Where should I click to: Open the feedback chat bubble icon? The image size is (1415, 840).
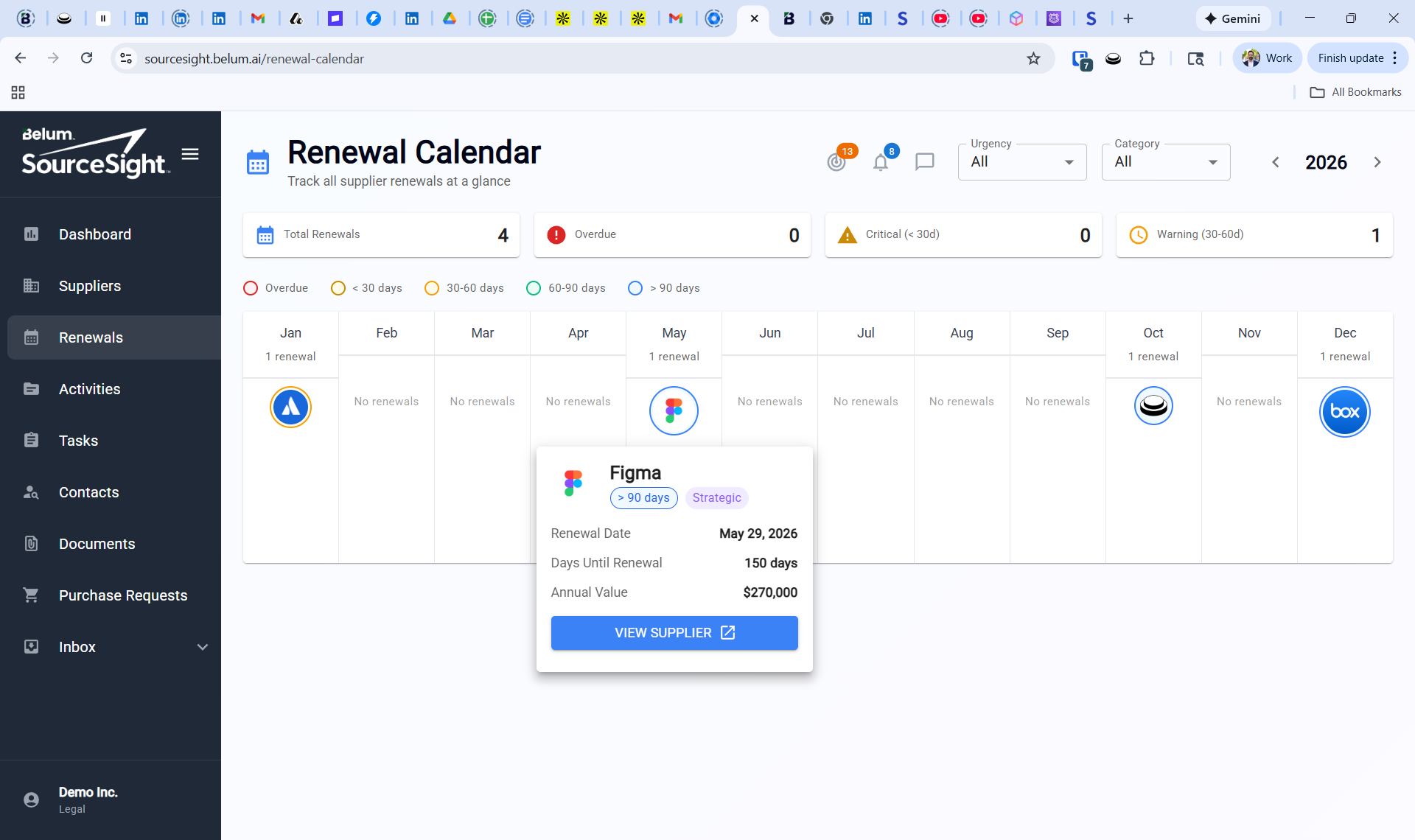pyautogui.click(x=925, y=161)
